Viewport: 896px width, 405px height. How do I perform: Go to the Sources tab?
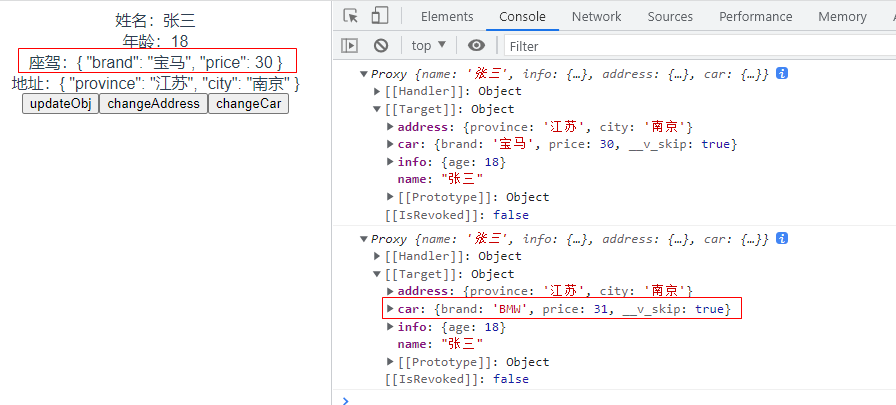pos(670,17)
